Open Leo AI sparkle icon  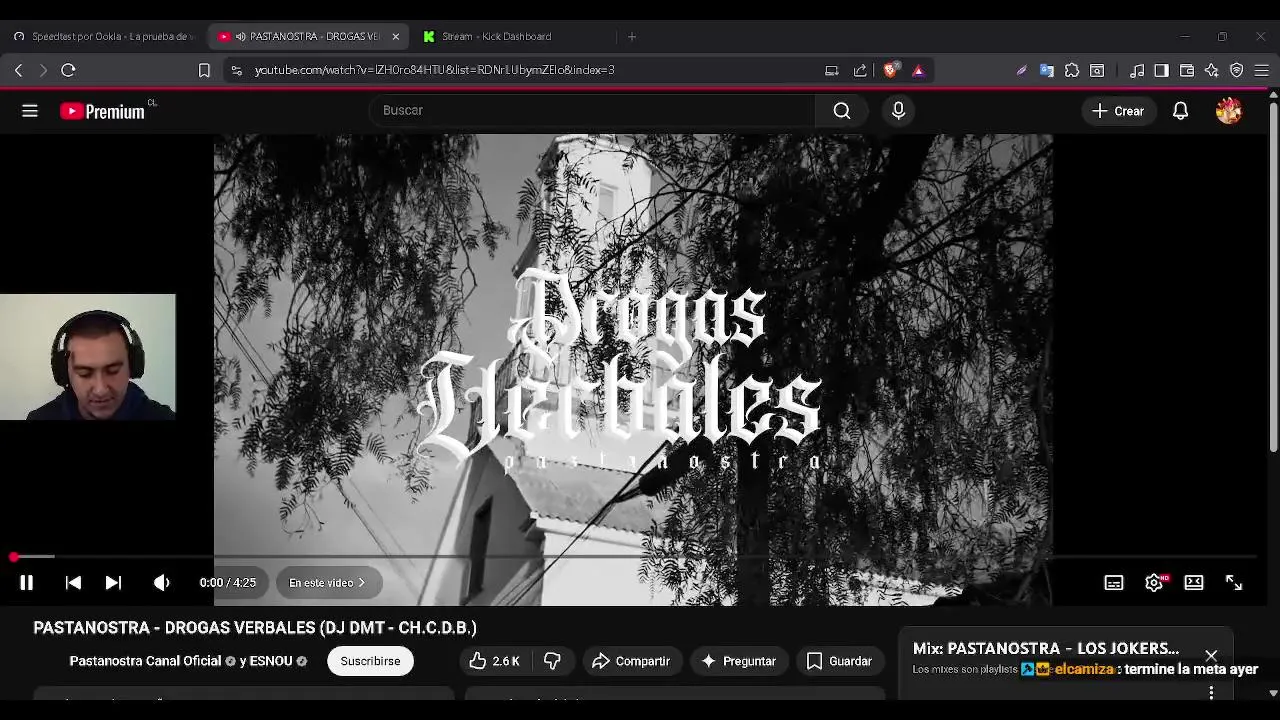pos(1212,70)
